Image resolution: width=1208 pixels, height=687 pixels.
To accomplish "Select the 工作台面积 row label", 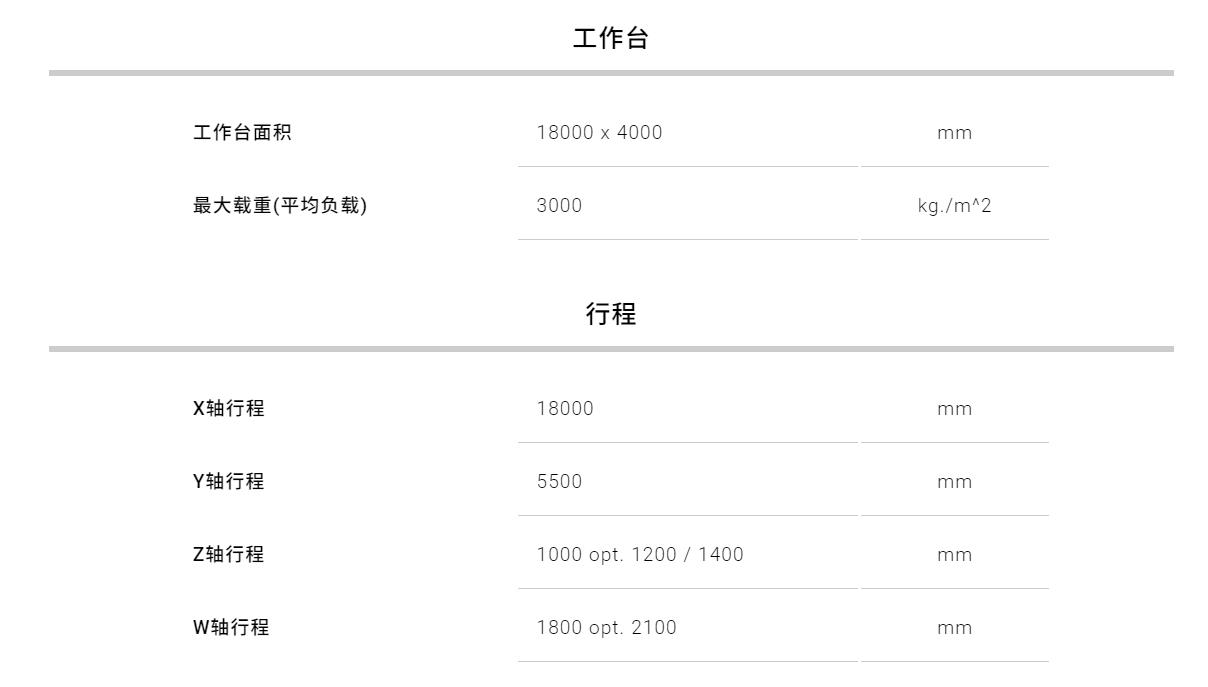I will [x=242, y=132].
